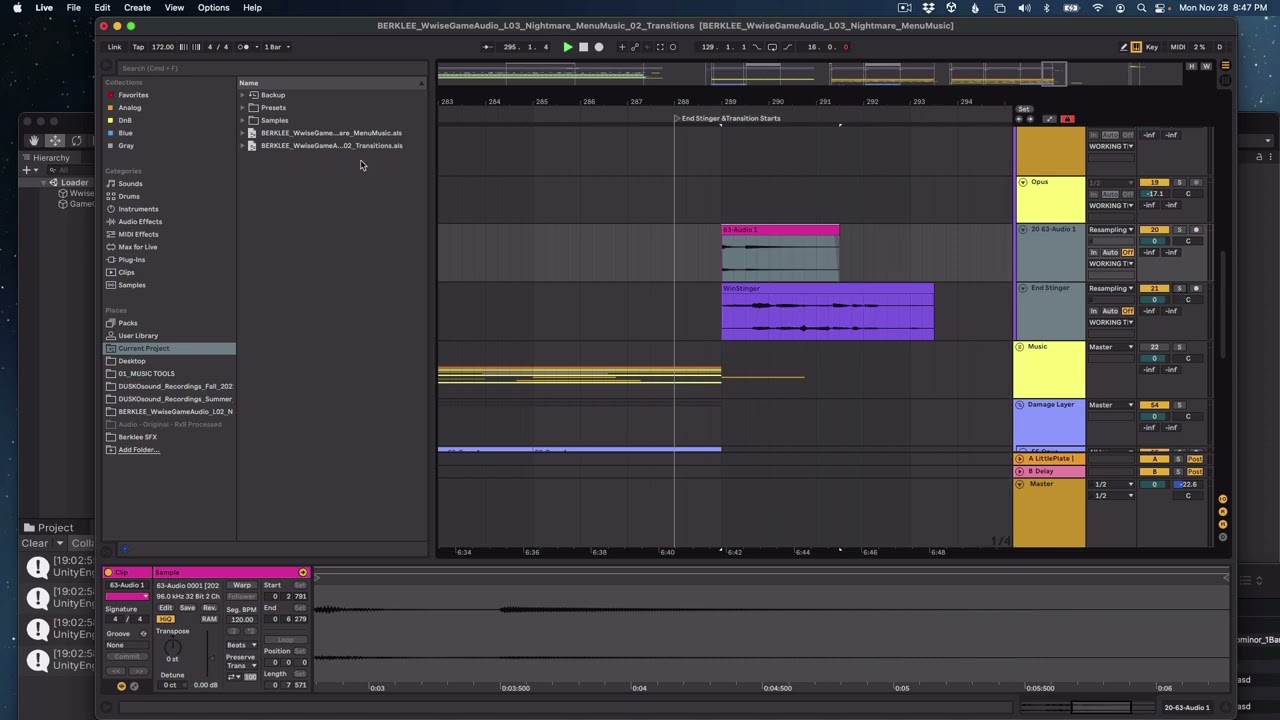Select Audio Effects category in browser
The image size is (1280, 720).
(x=140, y=222)
